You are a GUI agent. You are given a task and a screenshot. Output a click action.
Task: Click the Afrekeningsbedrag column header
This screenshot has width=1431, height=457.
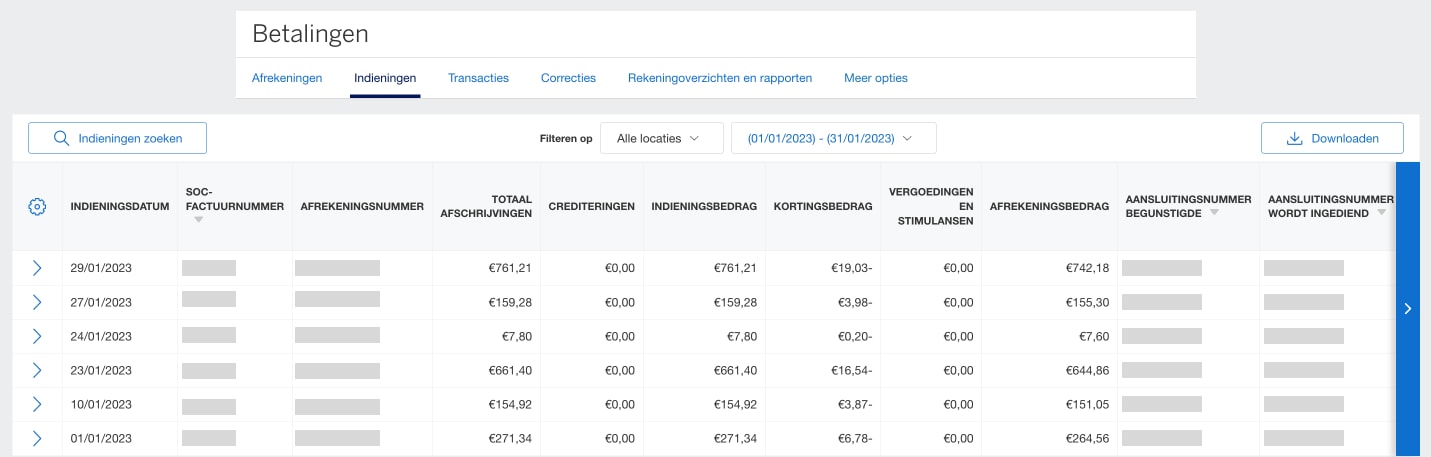coord(1049,206)
